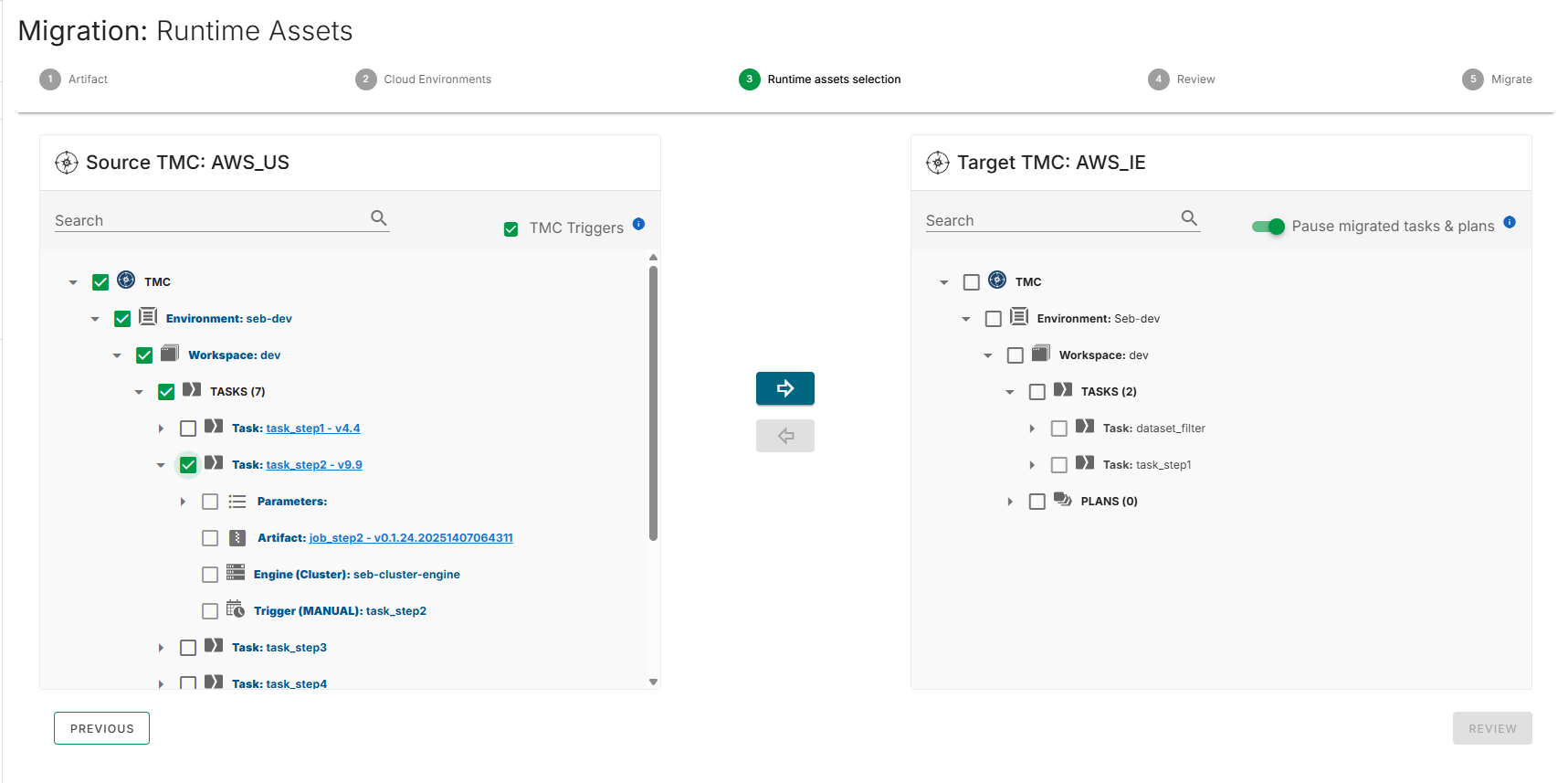Expand the Parameters node
This screenshot has height=783, width=1568.
point(183,502)
